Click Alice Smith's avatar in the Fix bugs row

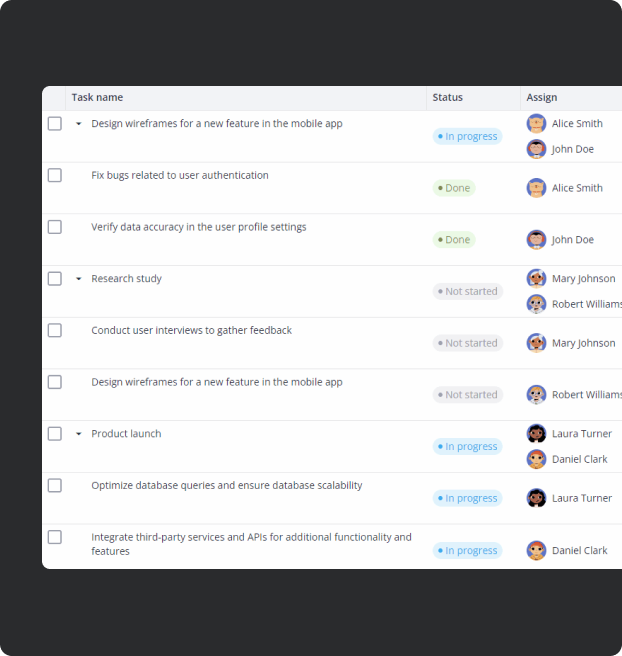click(536, 188)
